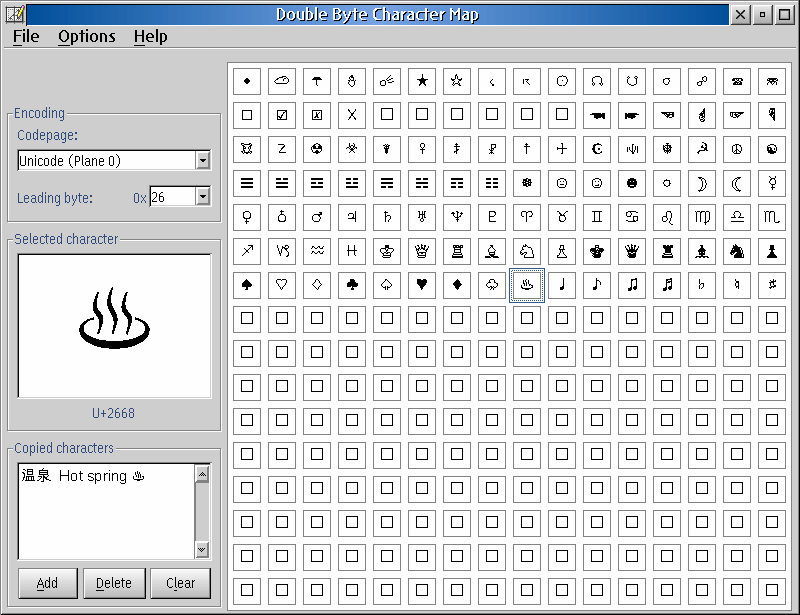This screenshot has height=615, width=800.
Task: Open the Options menu
Action: (86, 37)
